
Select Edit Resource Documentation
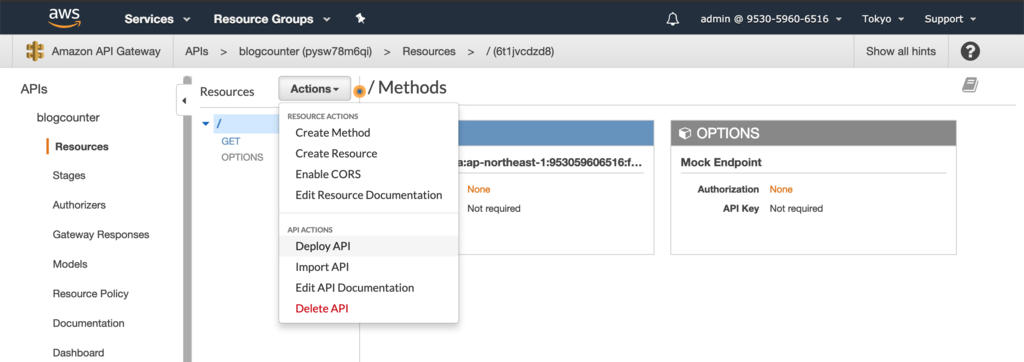coord(368,195)
